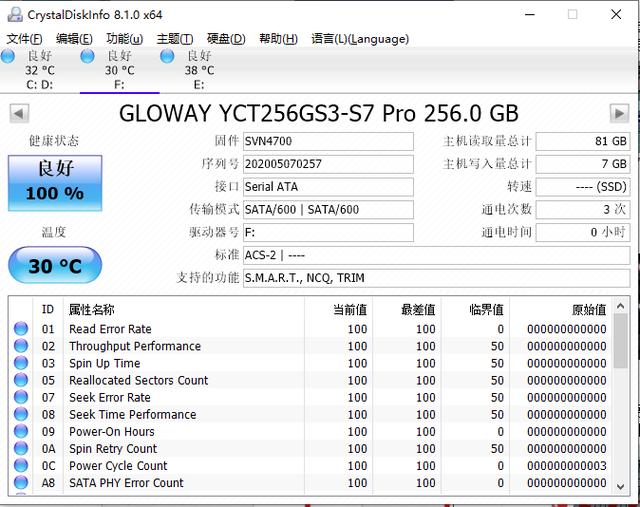The width and height of the screenshot is (640, 507).
Task: Click status orb for Power-On Hours
Action: pyautogui.click(x=21, y=431)
